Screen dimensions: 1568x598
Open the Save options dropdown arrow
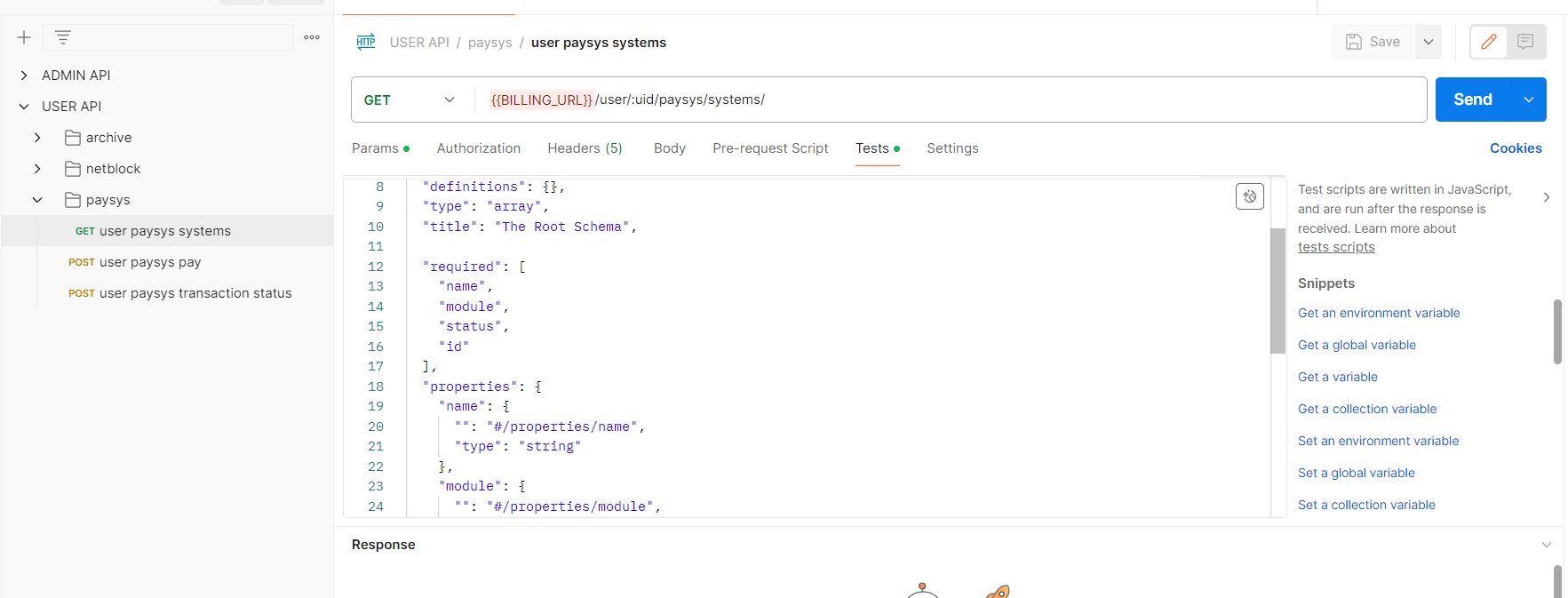pos(1428,42)
